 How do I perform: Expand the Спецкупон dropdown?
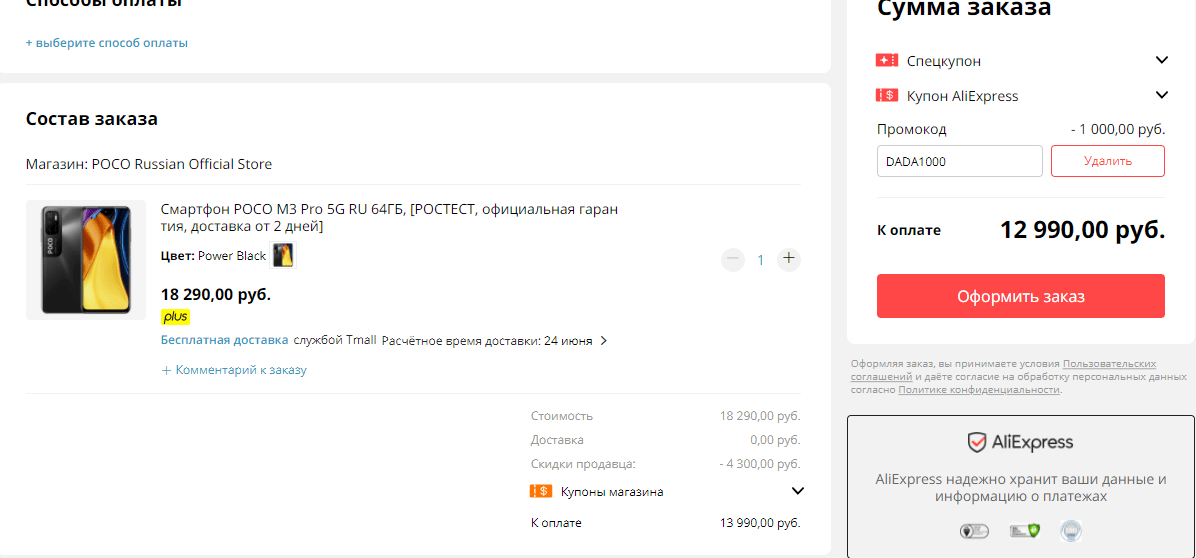coord(1161,60)
